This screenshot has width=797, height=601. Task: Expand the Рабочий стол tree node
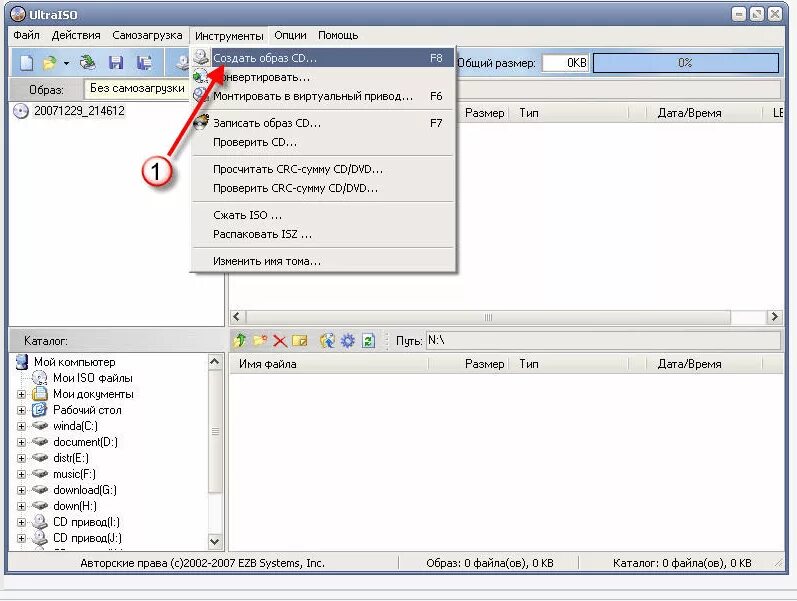[21, 410]
